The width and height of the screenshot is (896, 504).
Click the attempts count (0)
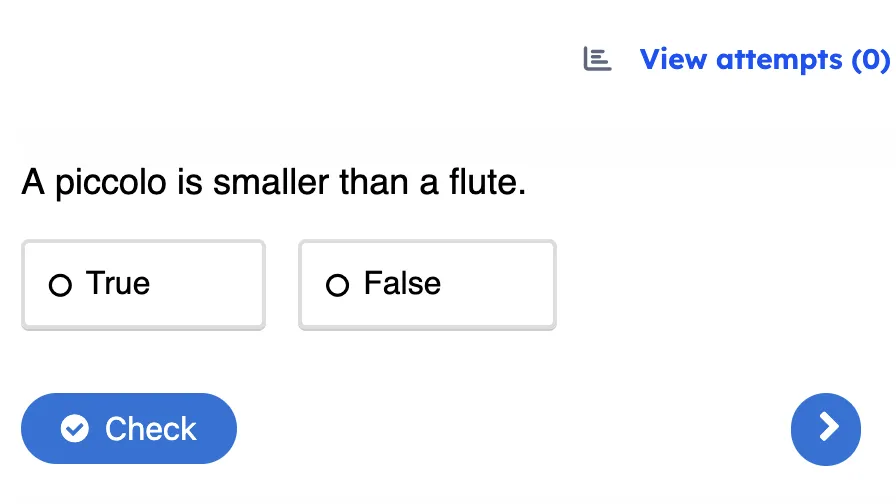[869, 60]
